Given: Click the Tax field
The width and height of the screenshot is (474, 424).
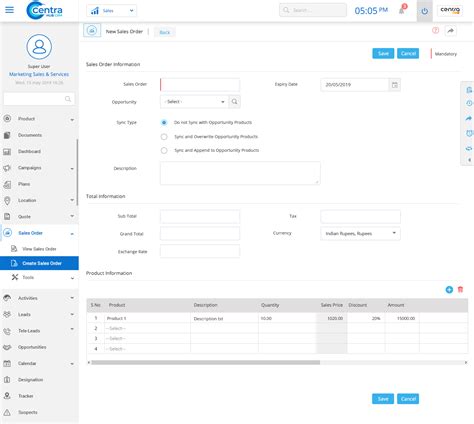Looking at the screenshot, I should tap(360, 216).
